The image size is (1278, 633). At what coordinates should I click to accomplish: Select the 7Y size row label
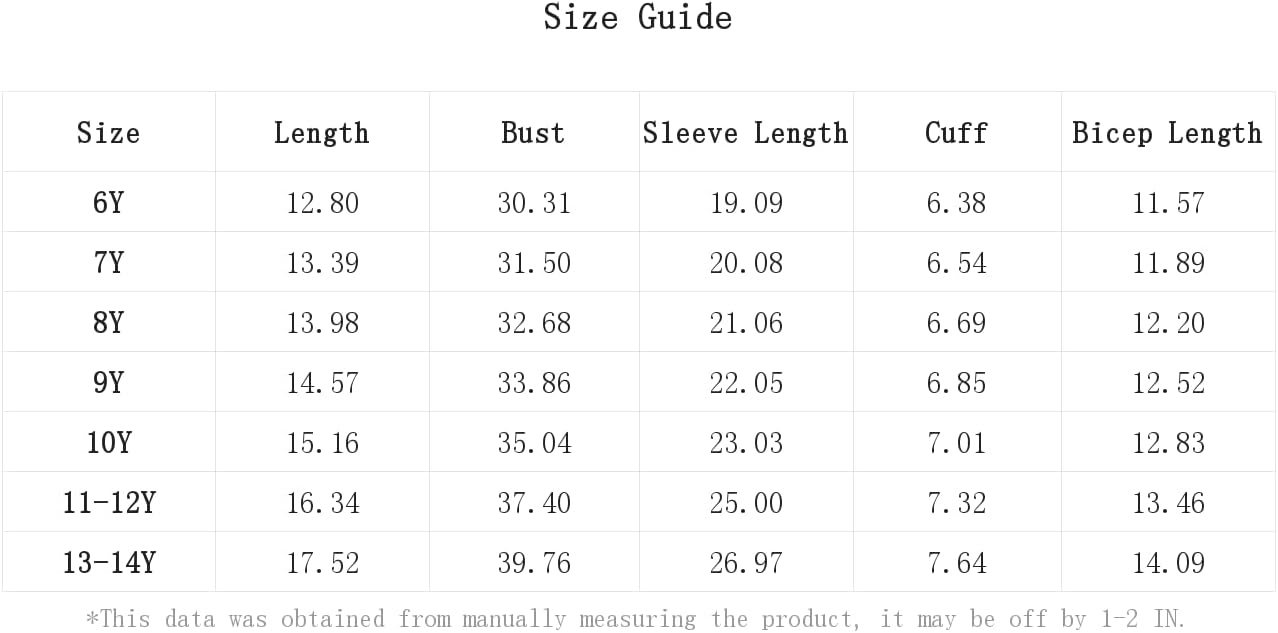point(108,263)
